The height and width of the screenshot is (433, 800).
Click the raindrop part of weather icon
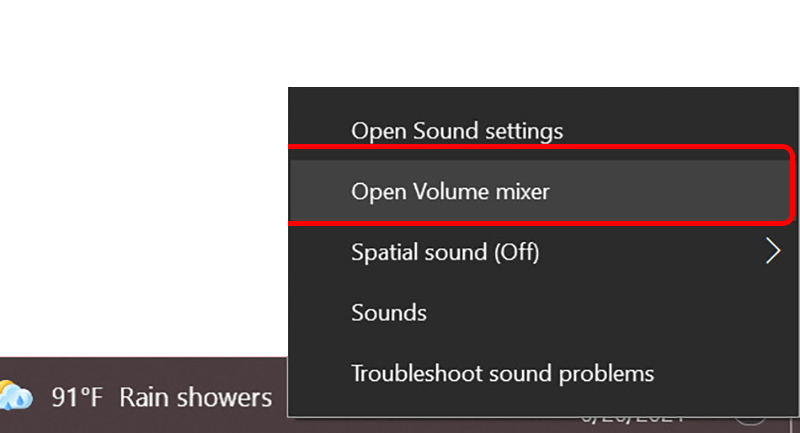click(20, 402)
